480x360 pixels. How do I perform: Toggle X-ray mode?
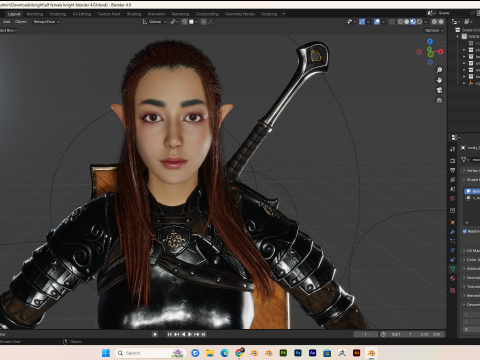point(392,22)
